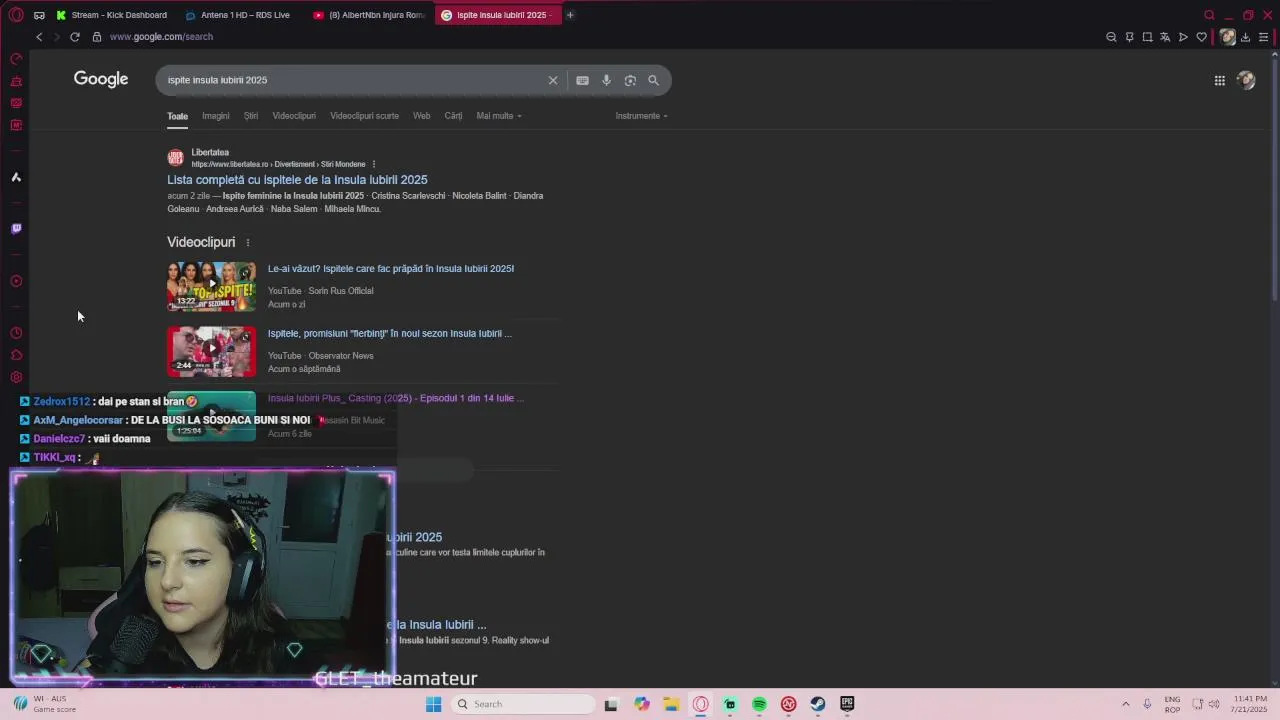Reload the current page
This screenshot has height=720, width=1280.
coord(75,37)
